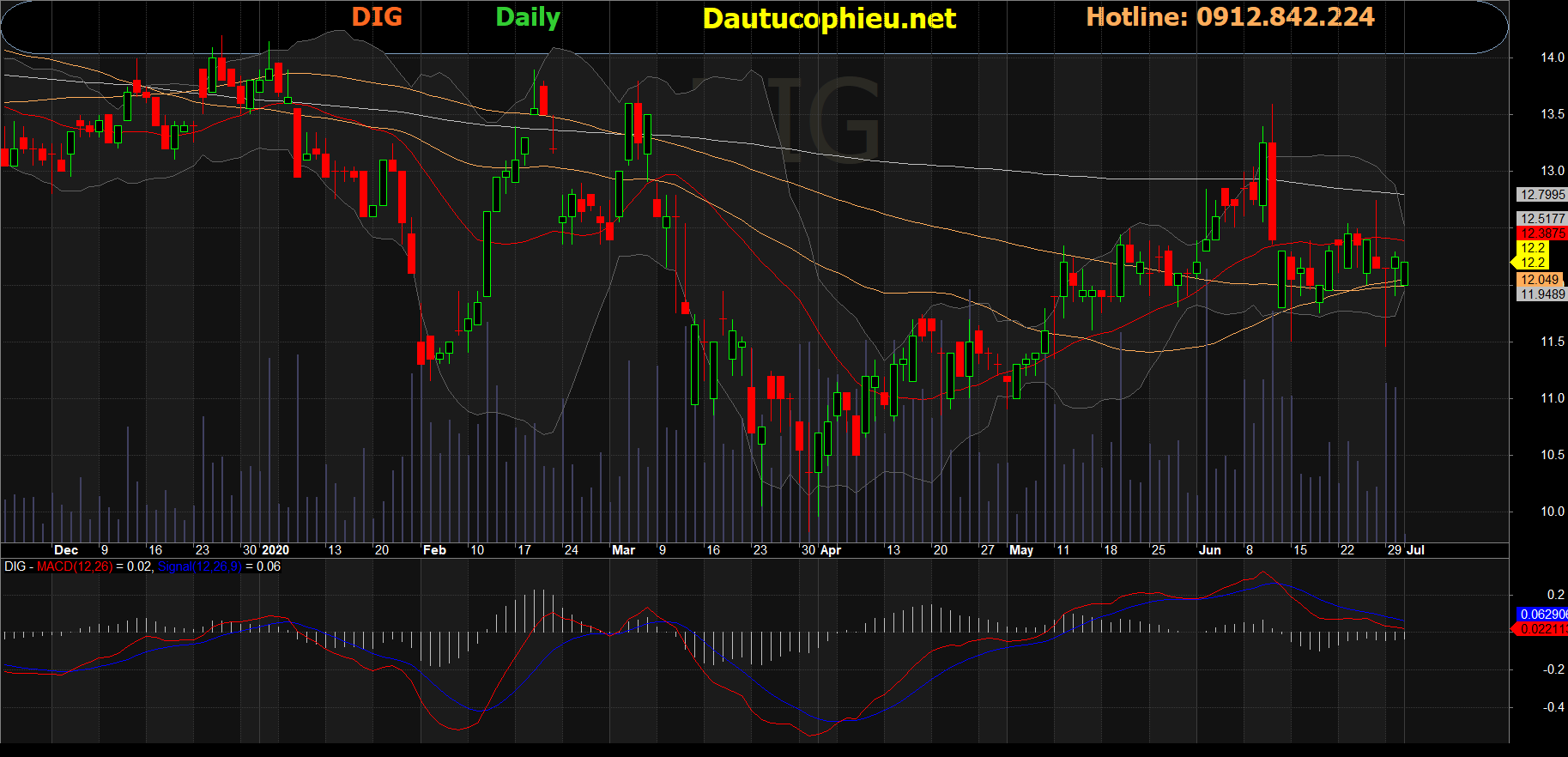Select the 11.9489 price tag
The image size is (1568, 757).
(x=1541, y=294)
